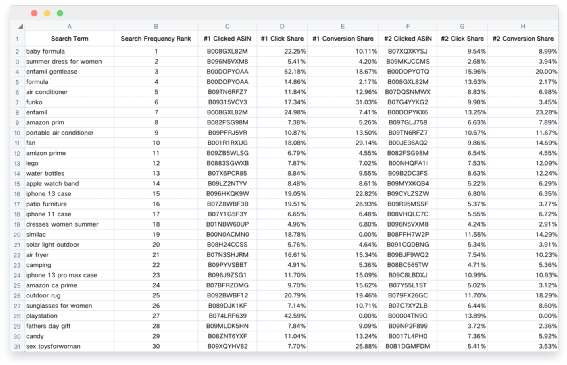The width and height of the screenshot is (567, 365).
Task: Select the cell containing portable air conditioner
Action: [x=69, y=133]
